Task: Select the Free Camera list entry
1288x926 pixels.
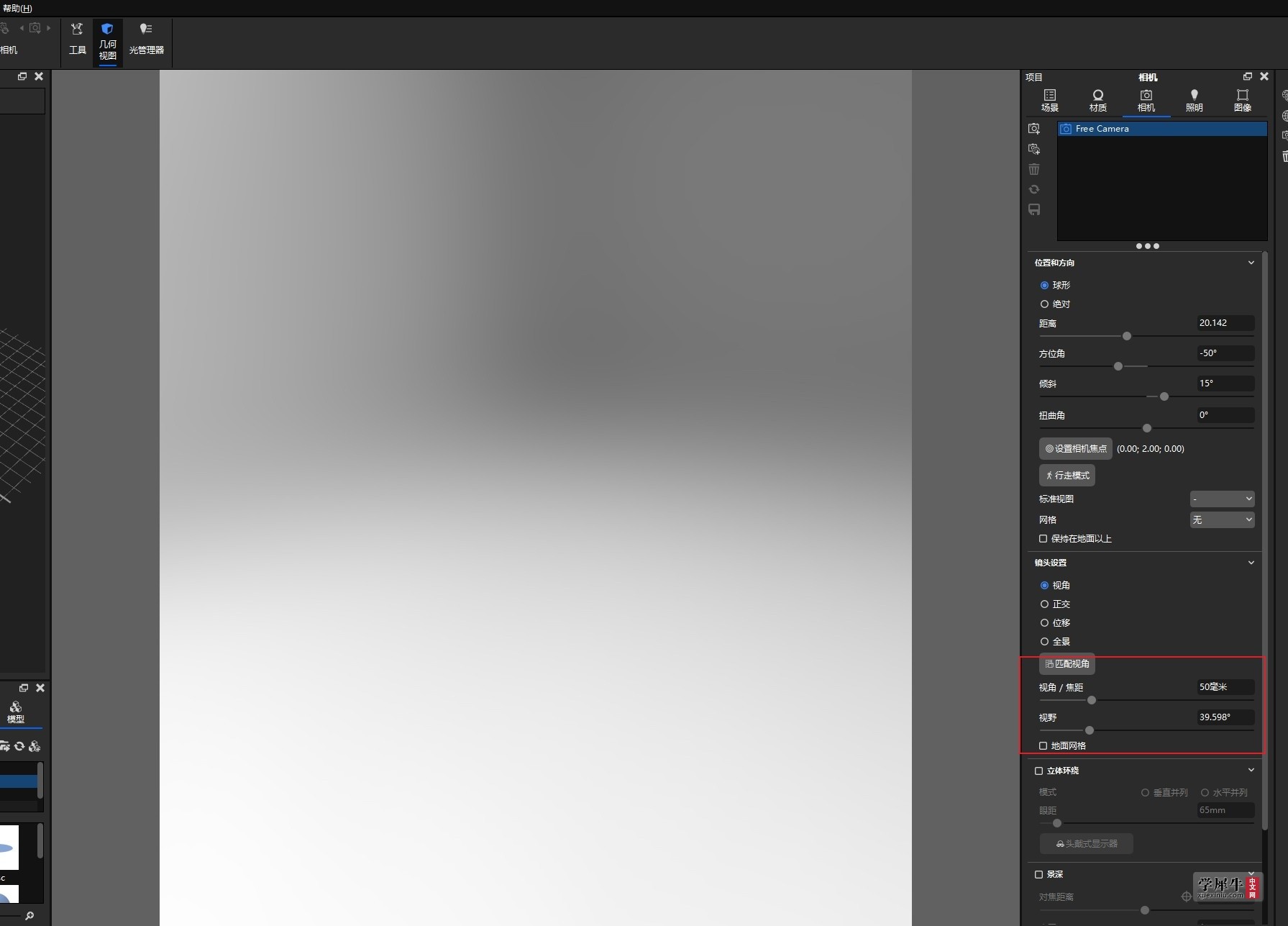Action: pos(1162,129)
